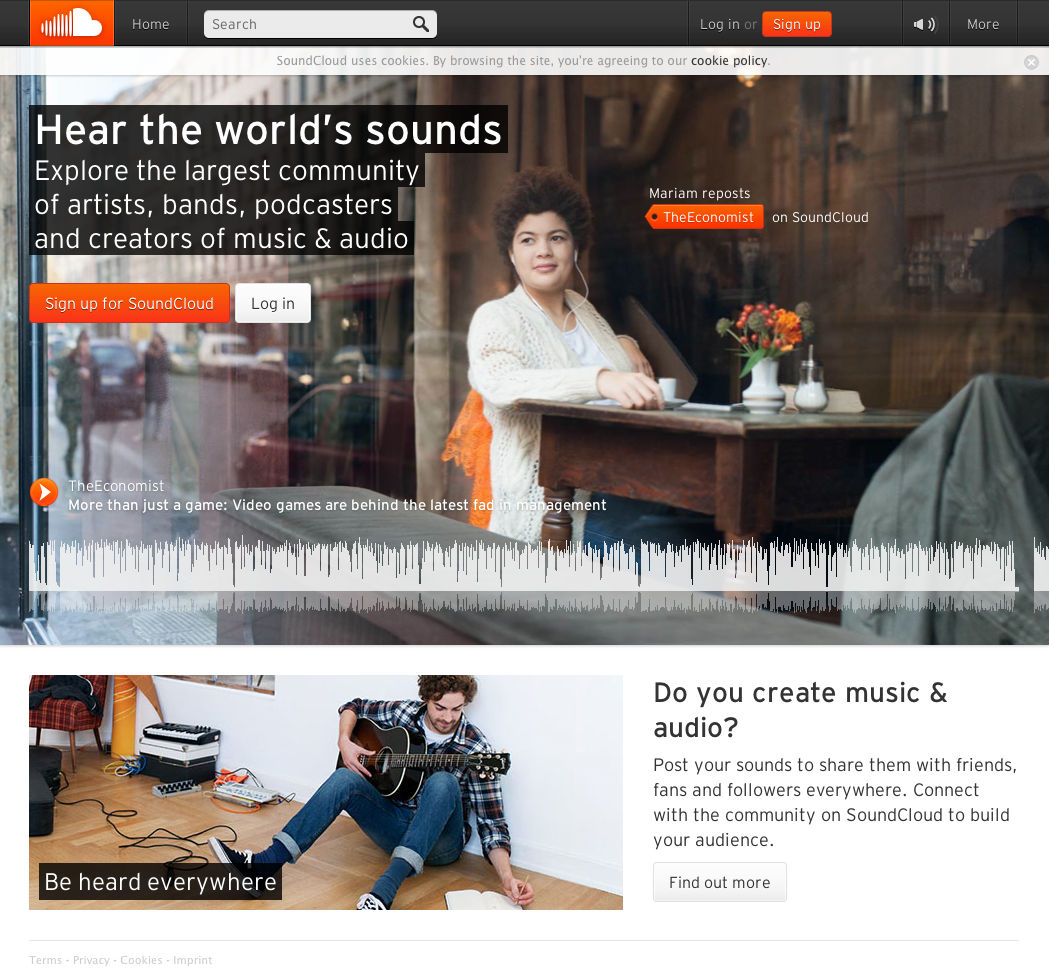Dismiss the cookie notice banner
This screenshot has width=1049, height=979.
pos(1031,62)
